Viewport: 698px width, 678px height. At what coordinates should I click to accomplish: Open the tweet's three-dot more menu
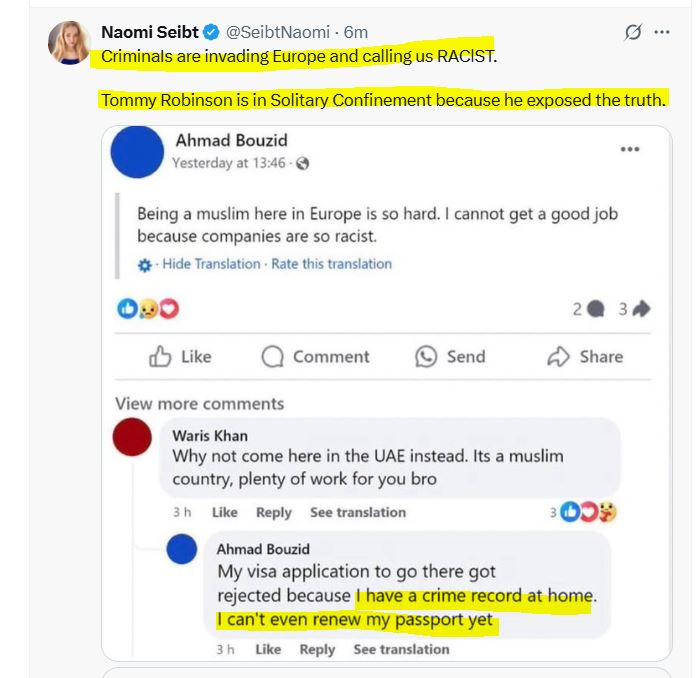click(662, 32)
